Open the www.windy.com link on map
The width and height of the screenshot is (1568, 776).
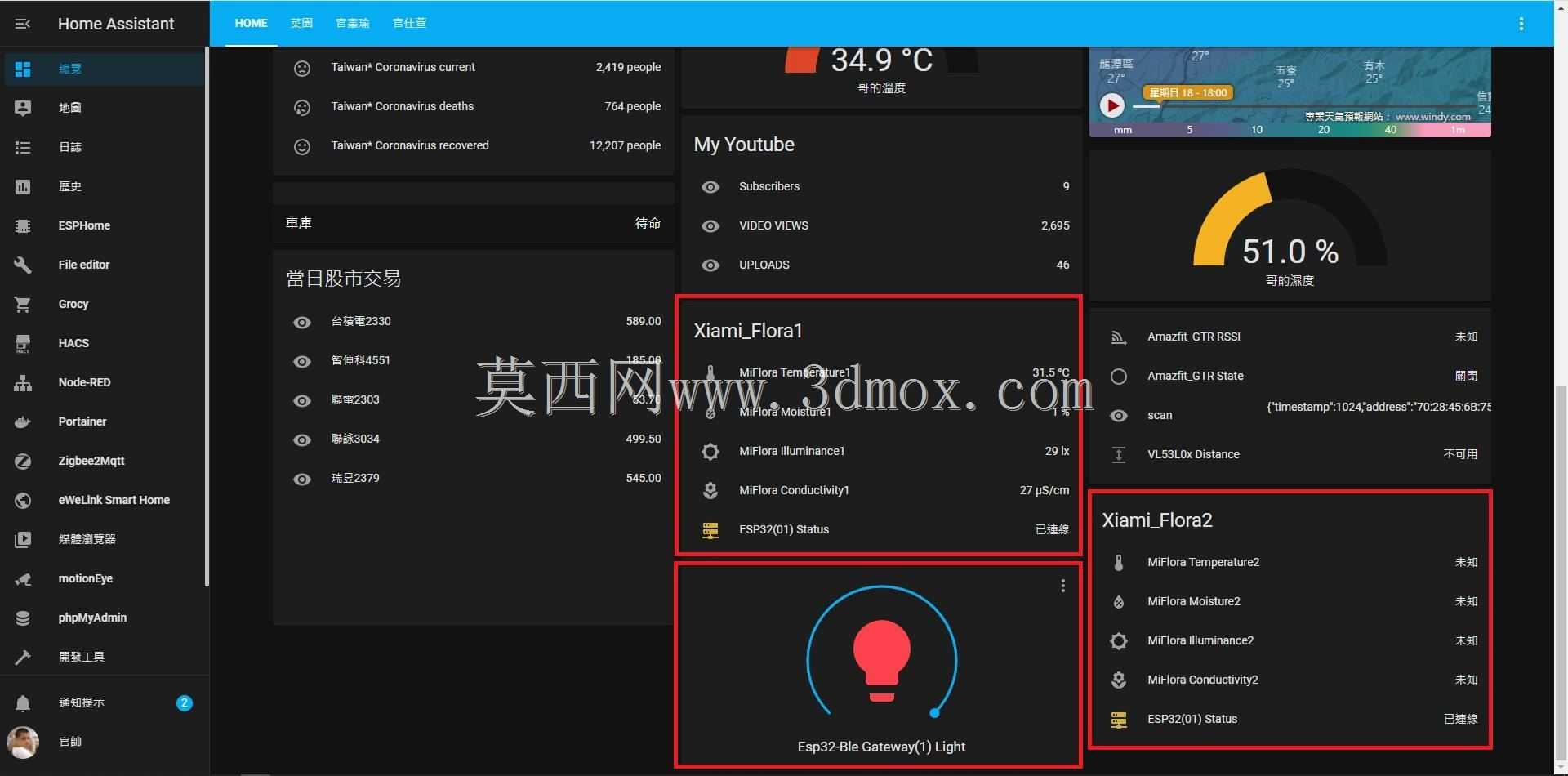point(1433,117)
